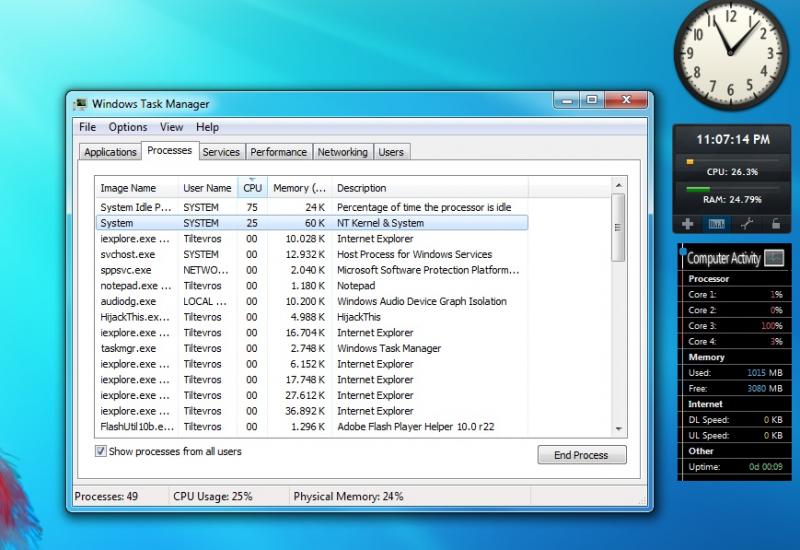Click the yellow CPU usage bar in the gadget

690,162
